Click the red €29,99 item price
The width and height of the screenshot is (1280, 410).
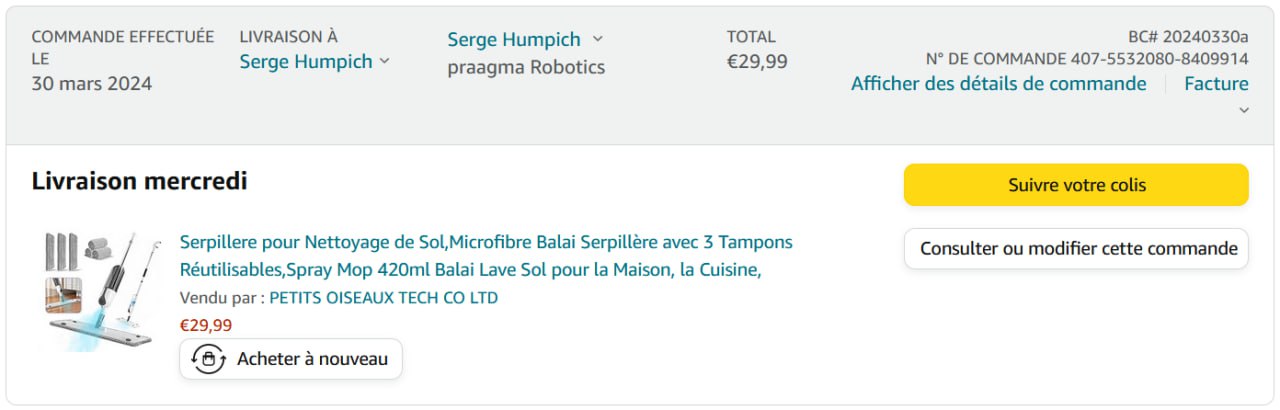tap(205, 325)
